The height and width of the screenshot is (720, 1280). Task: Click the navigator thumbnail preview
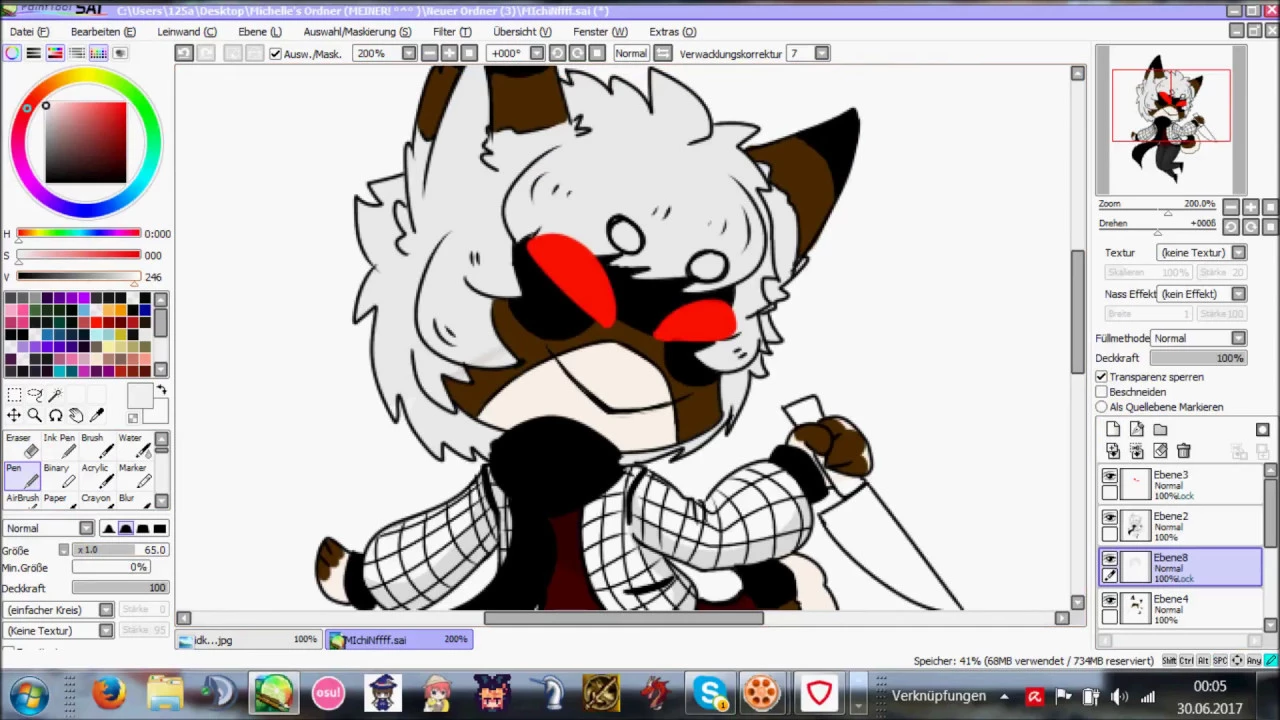(x=1171, y=120)
